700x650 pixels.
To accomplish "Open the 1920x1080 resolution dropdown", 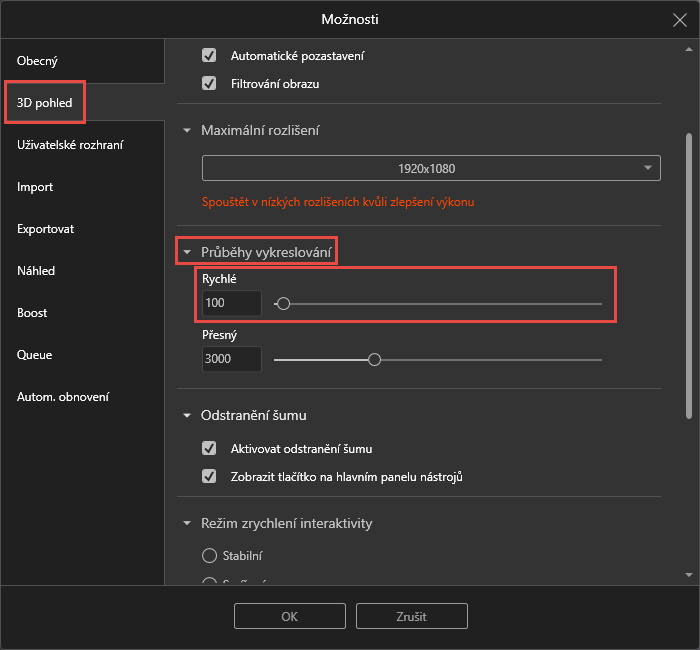I will pos(431,168).
